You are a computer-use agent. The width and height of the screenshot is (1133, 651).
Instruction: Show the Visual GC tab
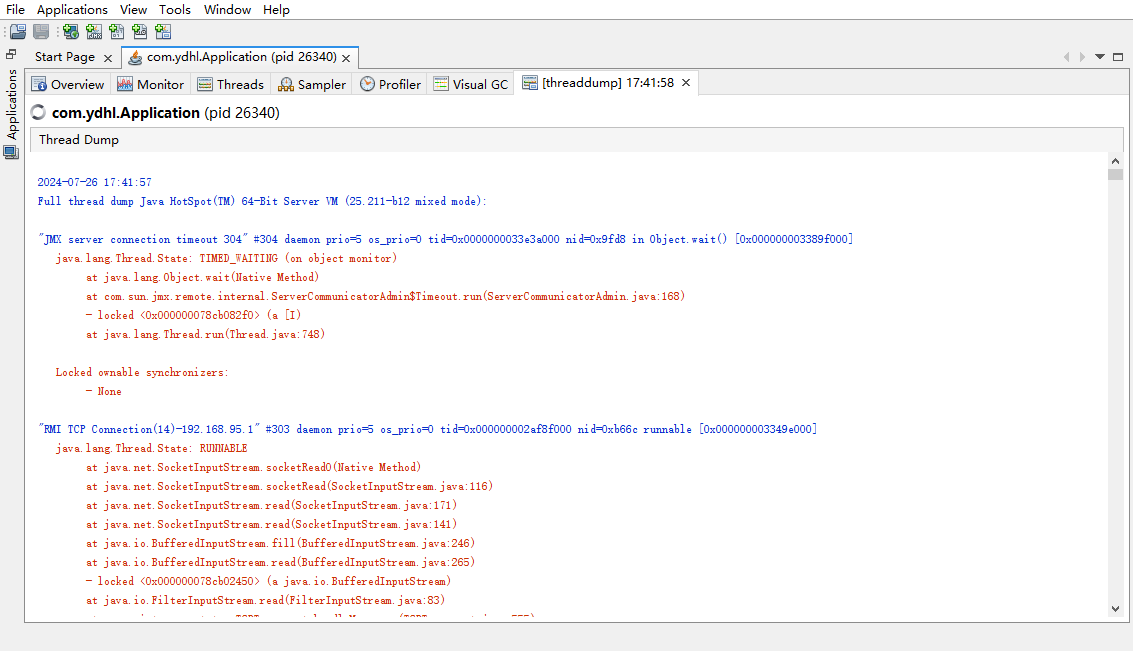click(470, 84)
